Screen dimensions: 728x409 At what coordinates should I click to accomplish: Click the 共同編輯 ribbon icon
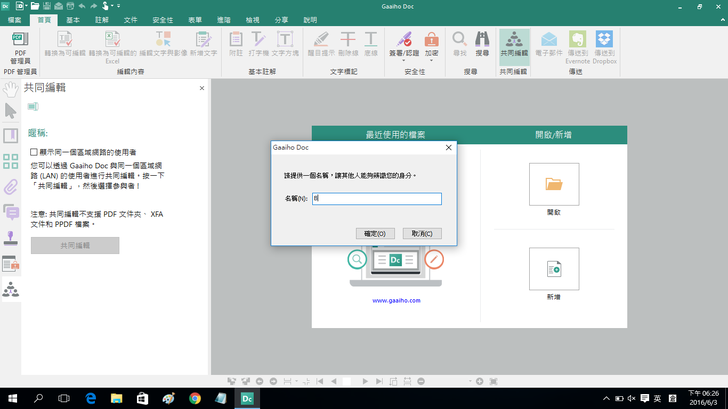click(514, 47)
